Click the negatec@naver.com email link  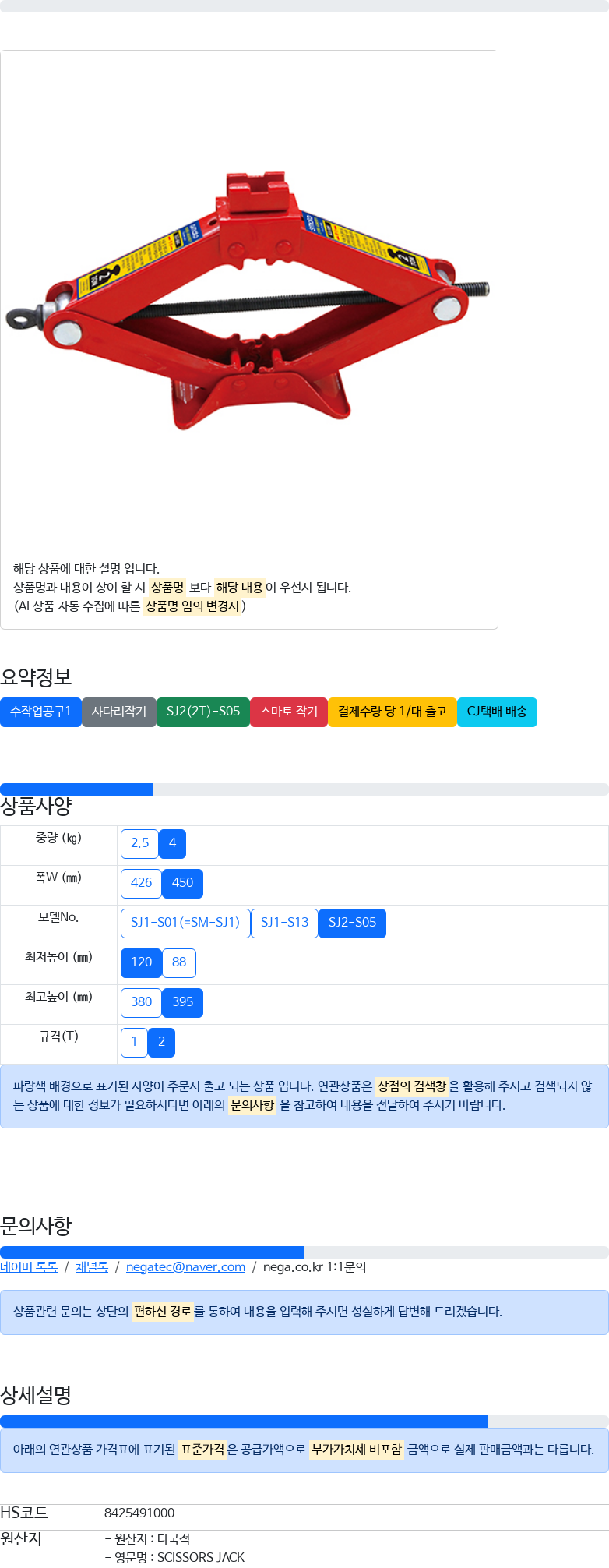click(185, 1267)
